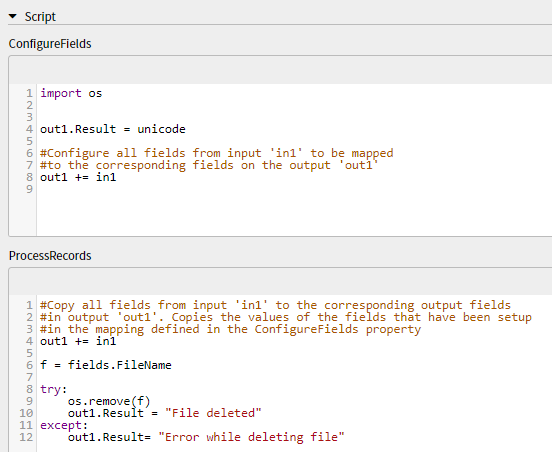Click the 'os.remove(f)' code line
Viewport: 552px width, 452px height.
(x=109, y=401)
